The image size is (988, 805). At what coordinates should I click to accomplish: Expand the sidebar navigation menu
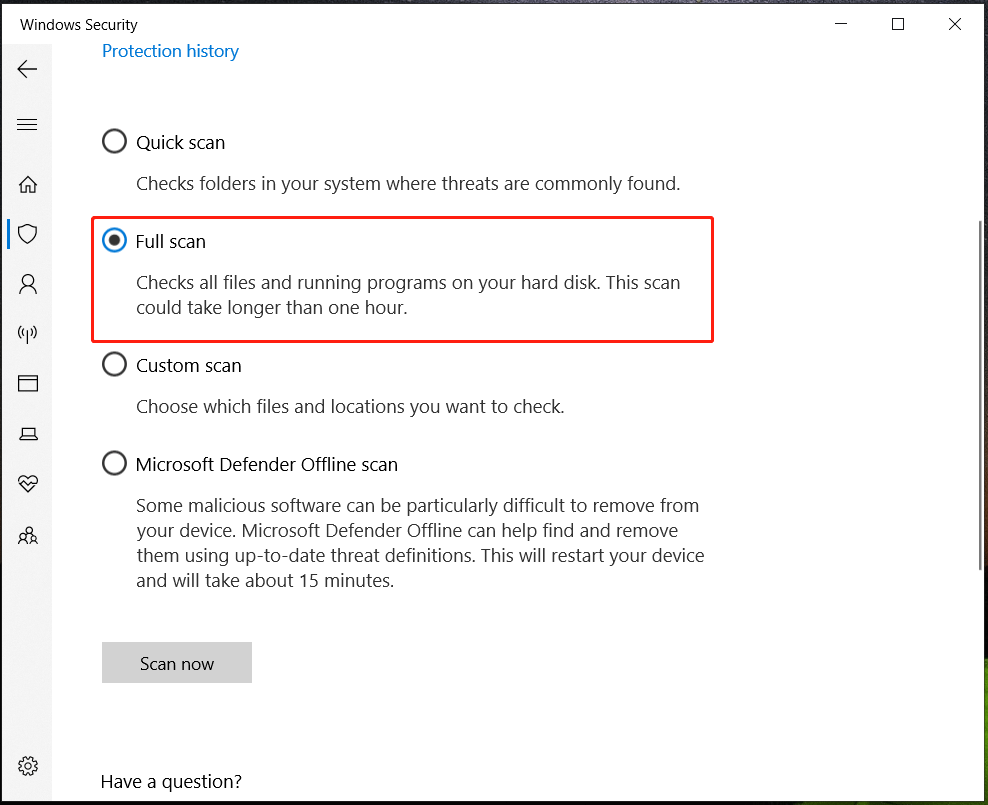27,124
